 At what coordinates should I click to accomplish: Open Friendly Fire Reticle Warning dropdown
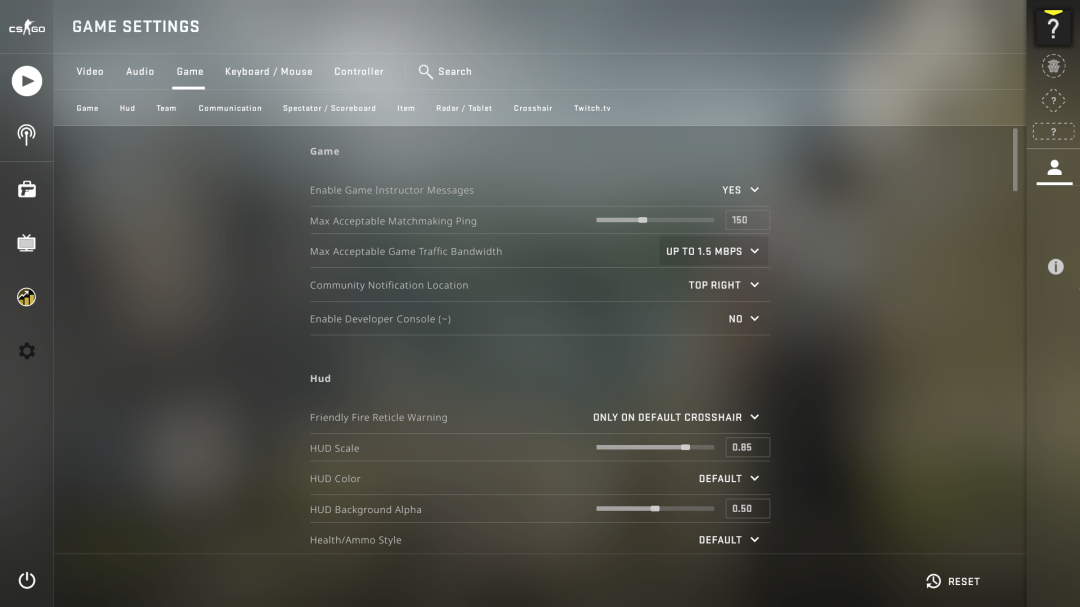point(676,418)
